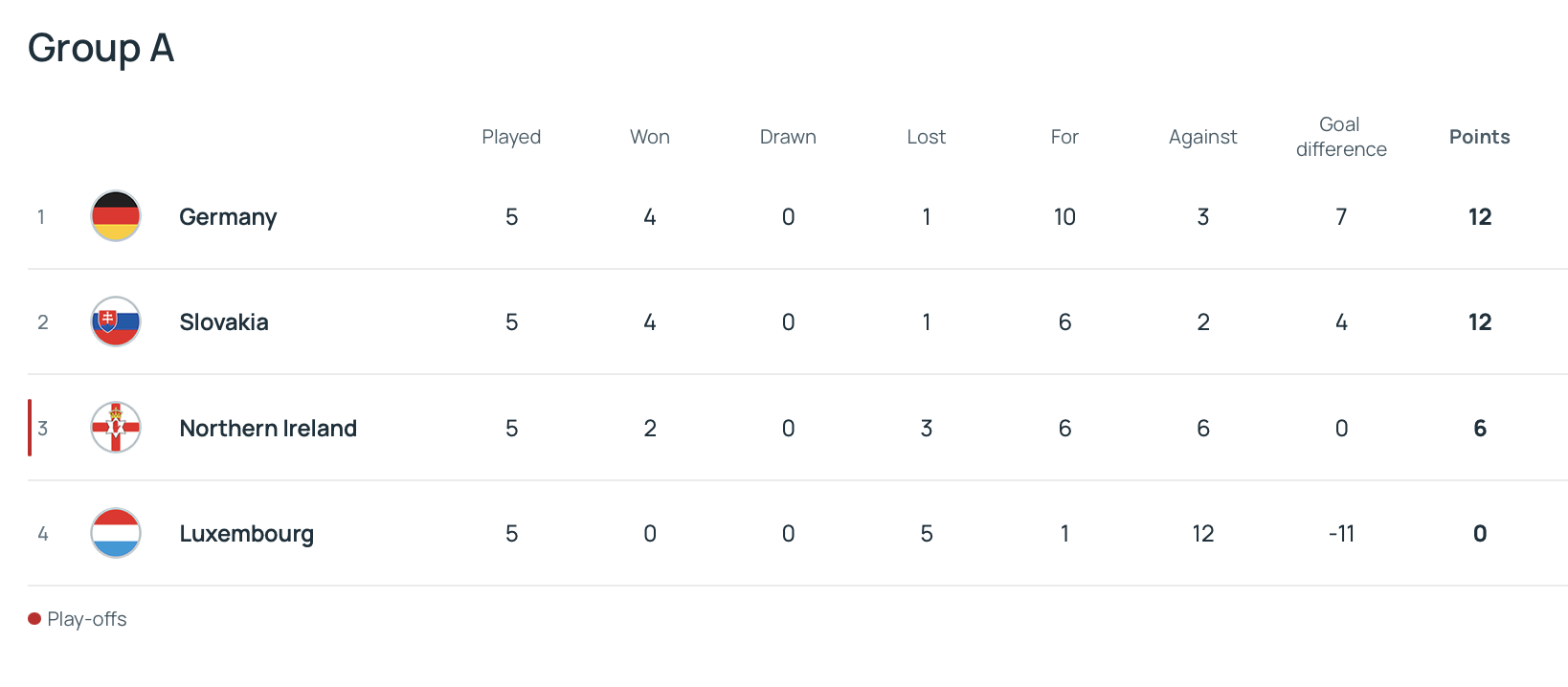Click the Northern Ireland flag icon
This screenshot has width=1568, height=687.
click(116, 428)
